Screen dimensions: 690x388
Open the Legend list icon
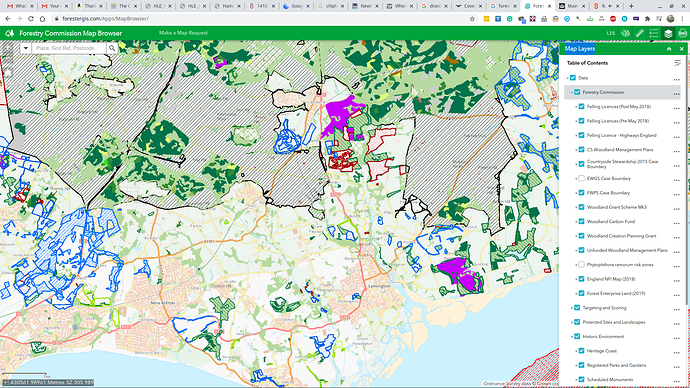[654, 33]
